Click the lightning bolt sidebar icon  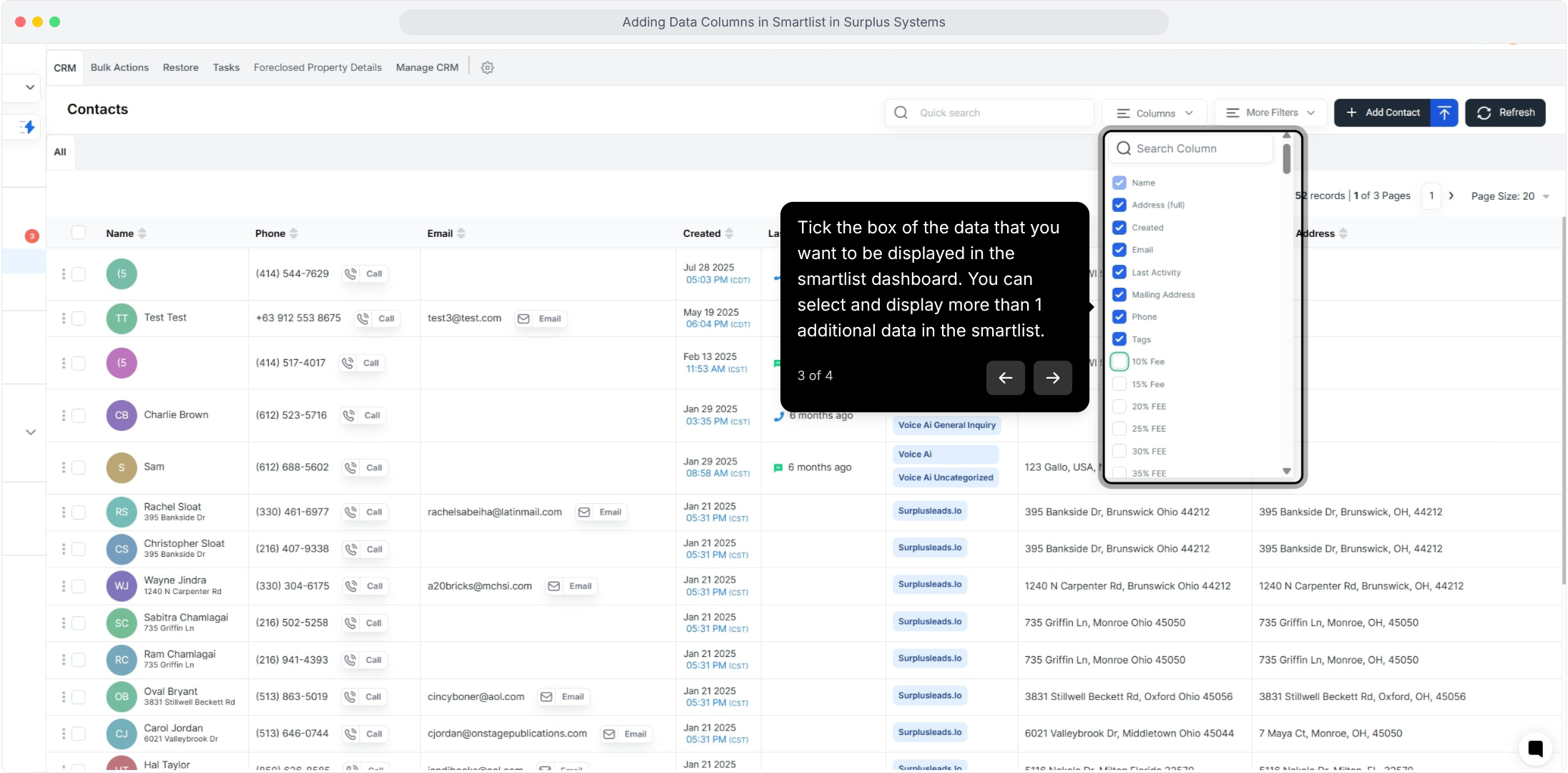coord(27,127)
